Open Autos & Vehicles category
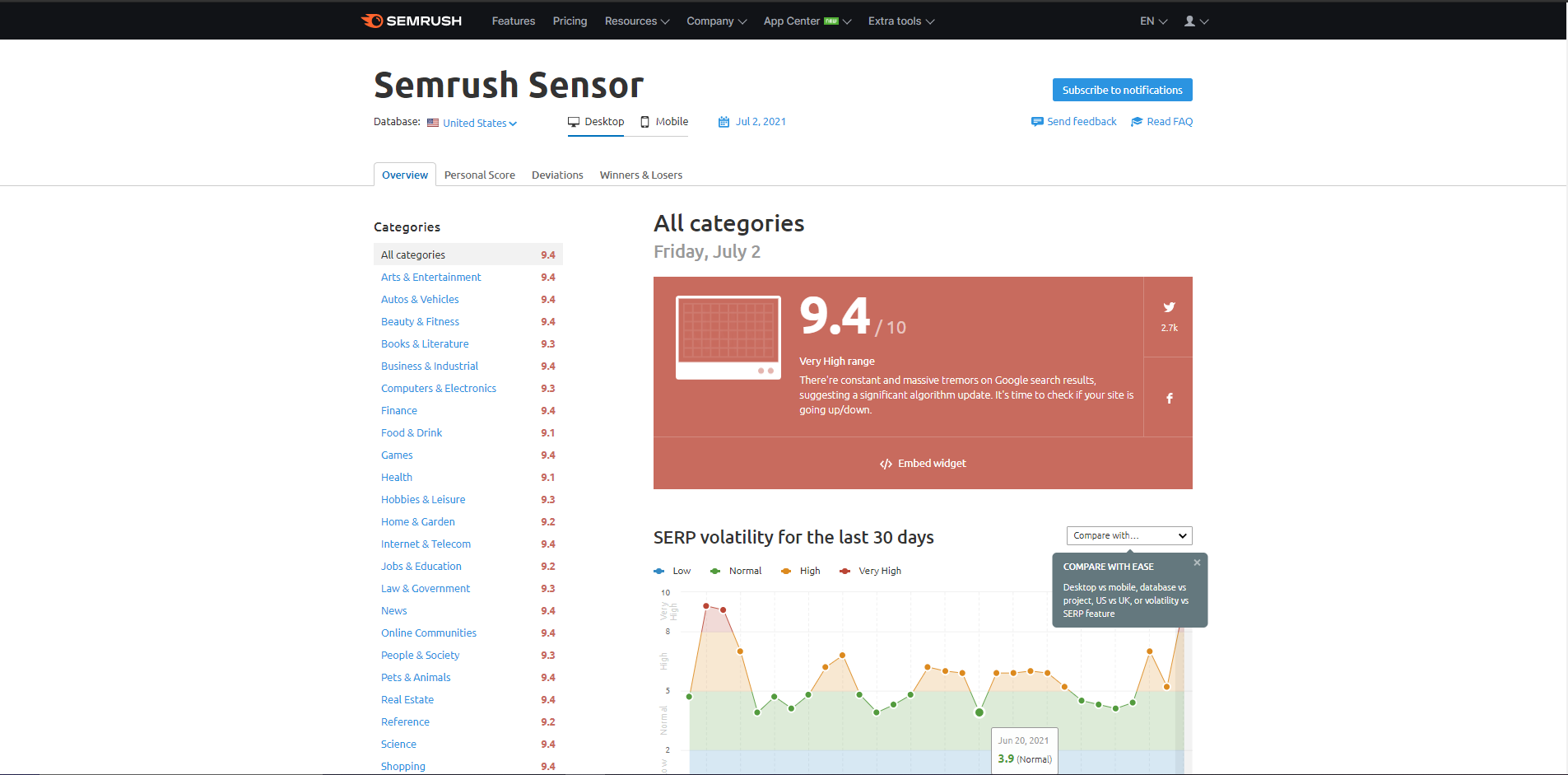Viewport: 1568px width, 775px height. [420, 300]
